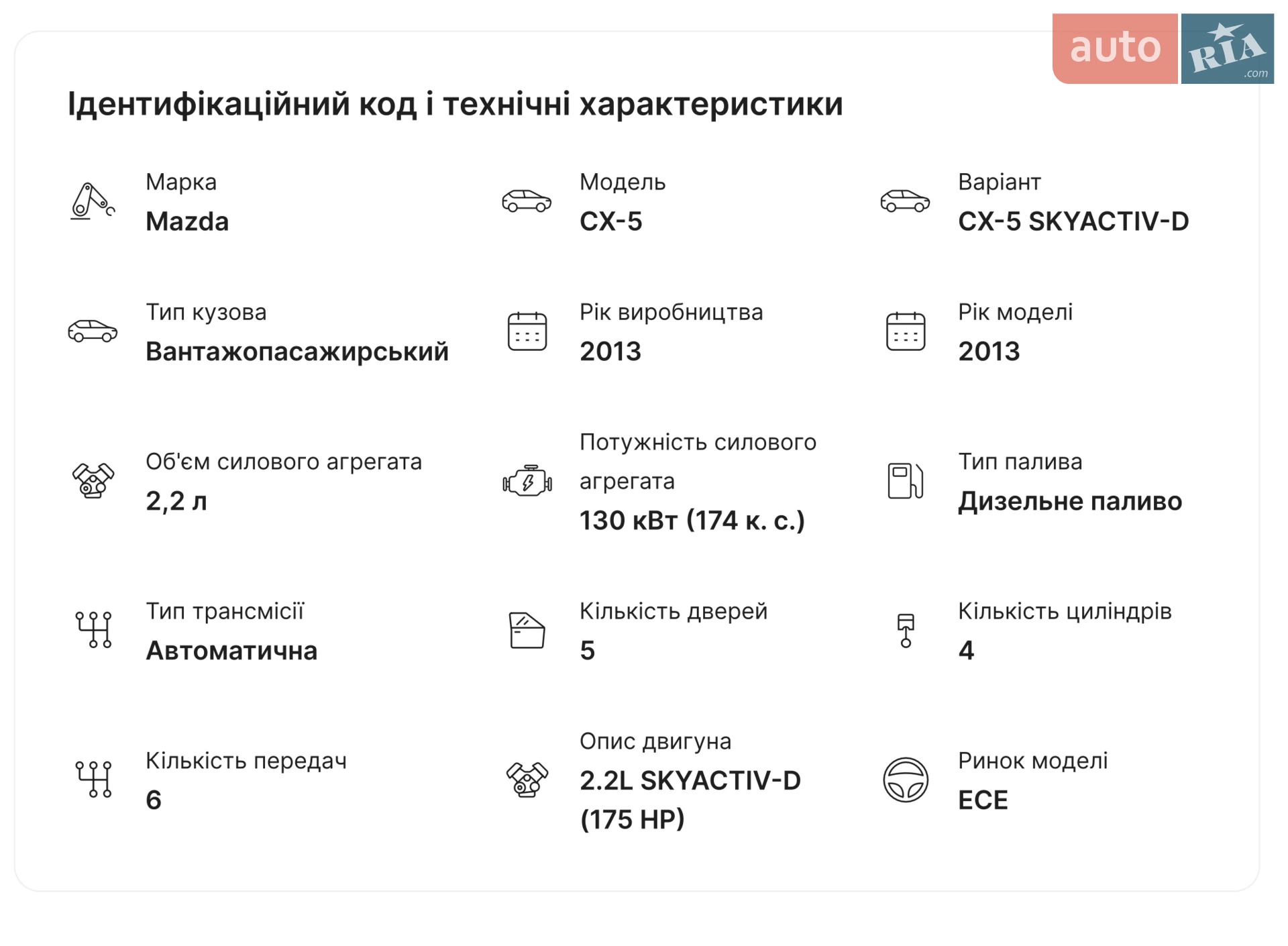Click the label Кількість циліндрів
This screenshot has width=1288, height=946.
tap(1065, 611)
